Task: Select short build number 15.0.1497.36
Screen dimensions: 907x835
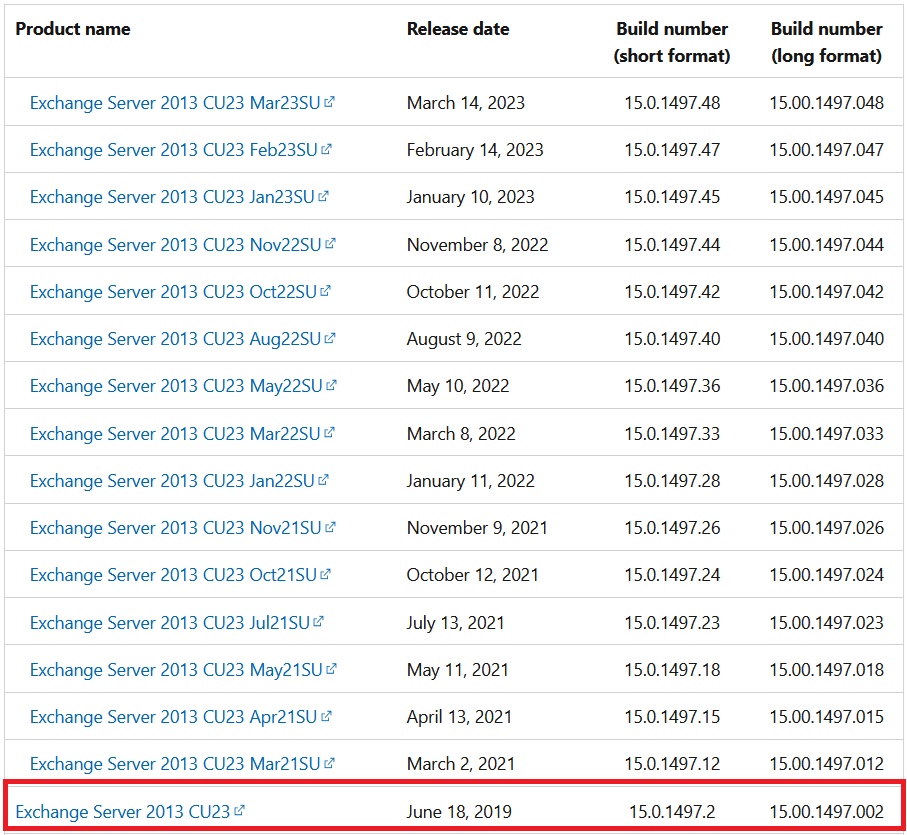Action: point(672,386)
